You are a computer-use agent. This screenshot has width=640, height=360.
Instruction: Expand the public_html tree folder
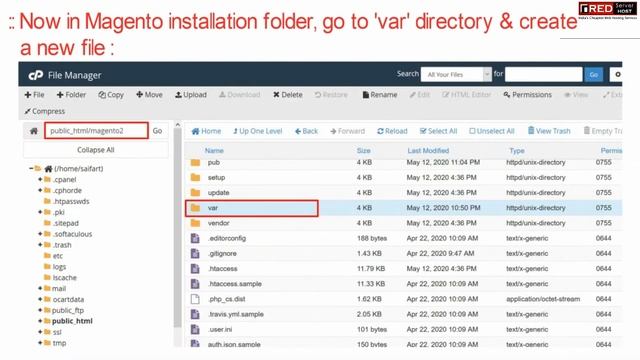(x=40, y=321)
